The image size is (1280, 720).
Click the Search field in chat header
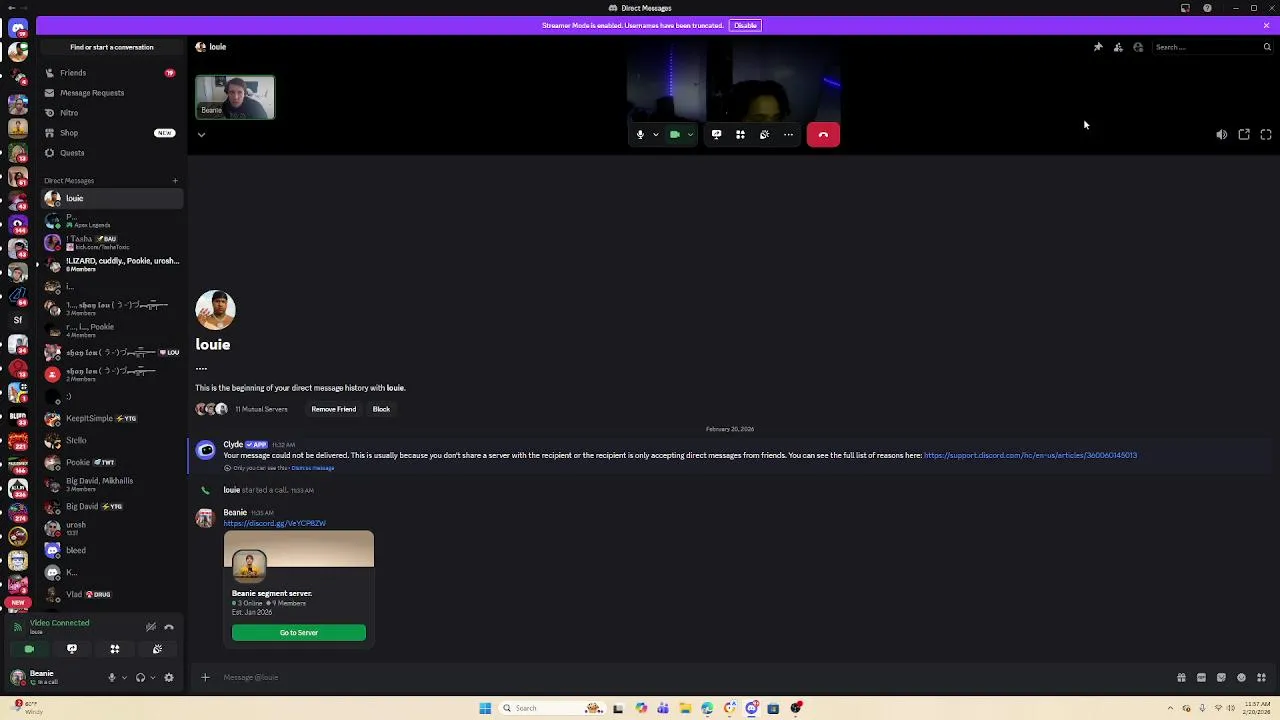pos(1212,47)
